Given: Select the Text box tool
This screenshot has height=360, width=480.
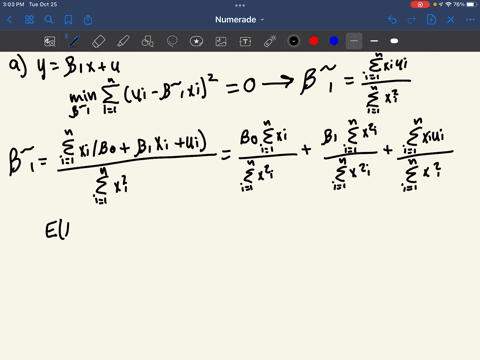Looking at the screenshot, I should click(x=245, y=41).
